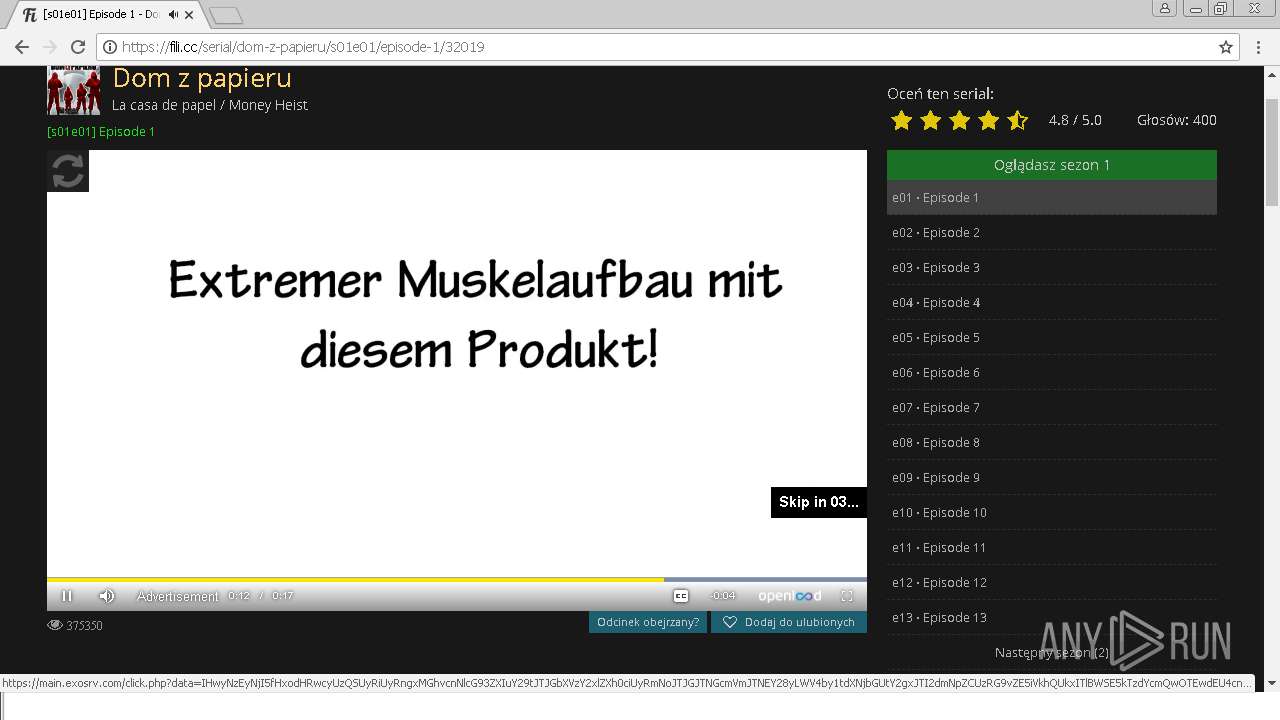Click scrollbar down arrow
Screen dimensions: 1280x720
[1272, 683]
